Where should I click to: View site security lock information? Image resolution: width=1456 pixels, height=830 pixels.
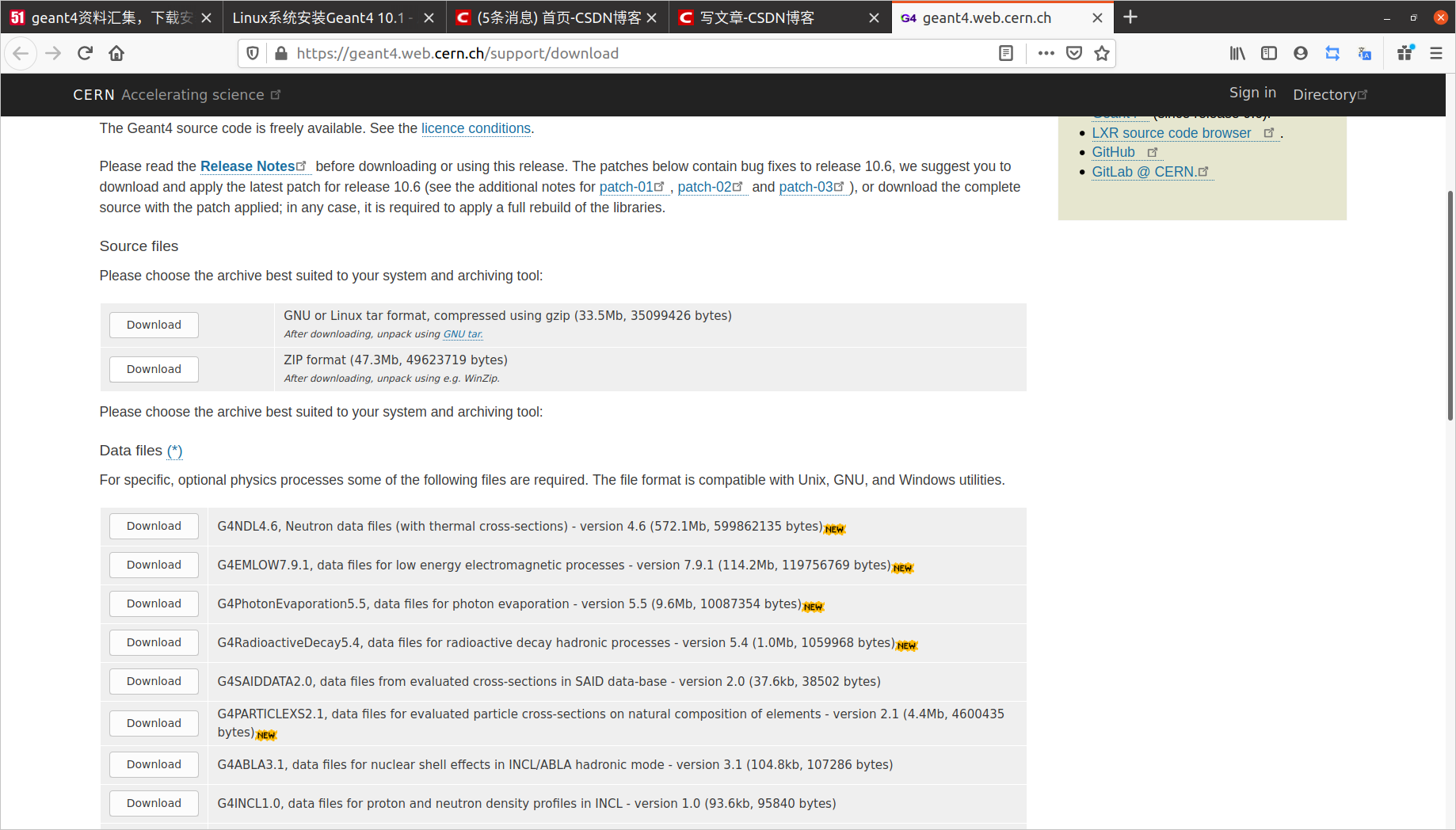280,53
